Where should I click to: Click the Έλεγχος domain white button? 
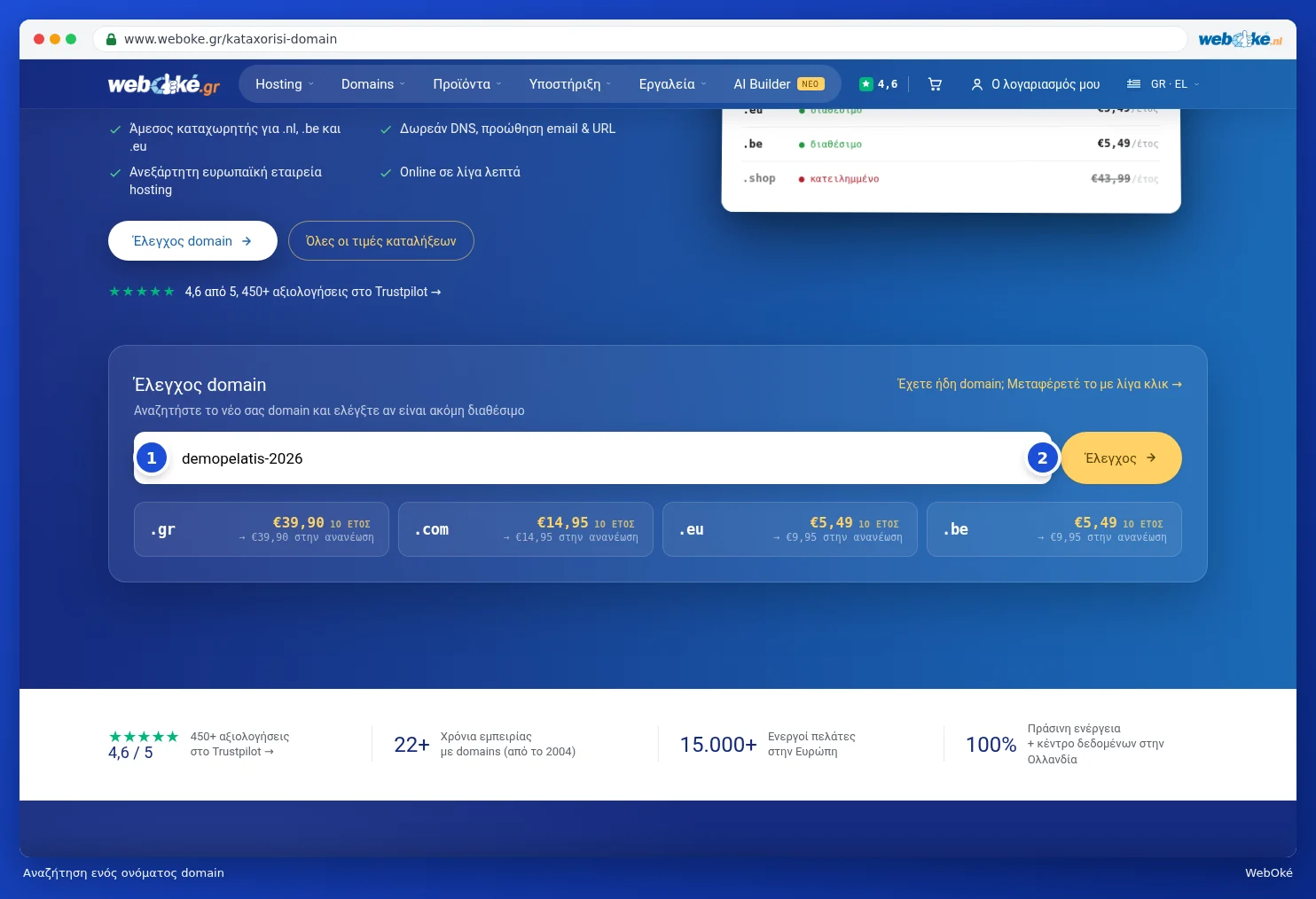coord(192,241)
